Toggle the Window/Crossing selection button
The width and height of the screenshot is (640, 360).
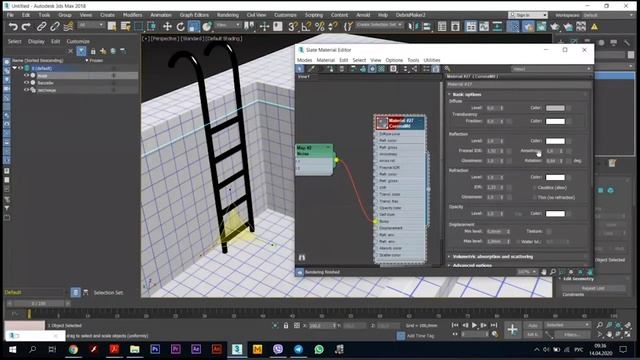(152, 27)
